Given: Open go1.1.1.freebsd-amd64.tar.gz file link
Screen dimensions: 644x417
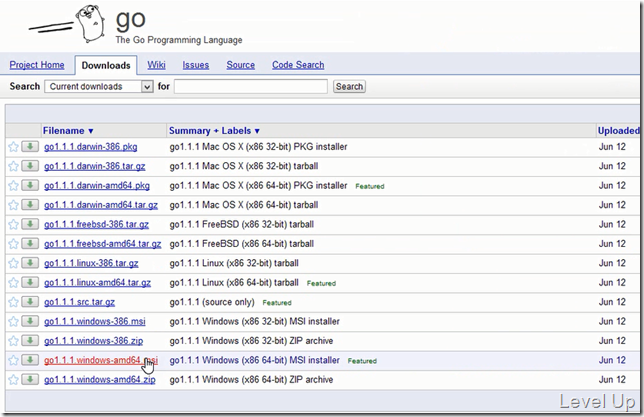Looking at the screenshot, I should (103, 244).
